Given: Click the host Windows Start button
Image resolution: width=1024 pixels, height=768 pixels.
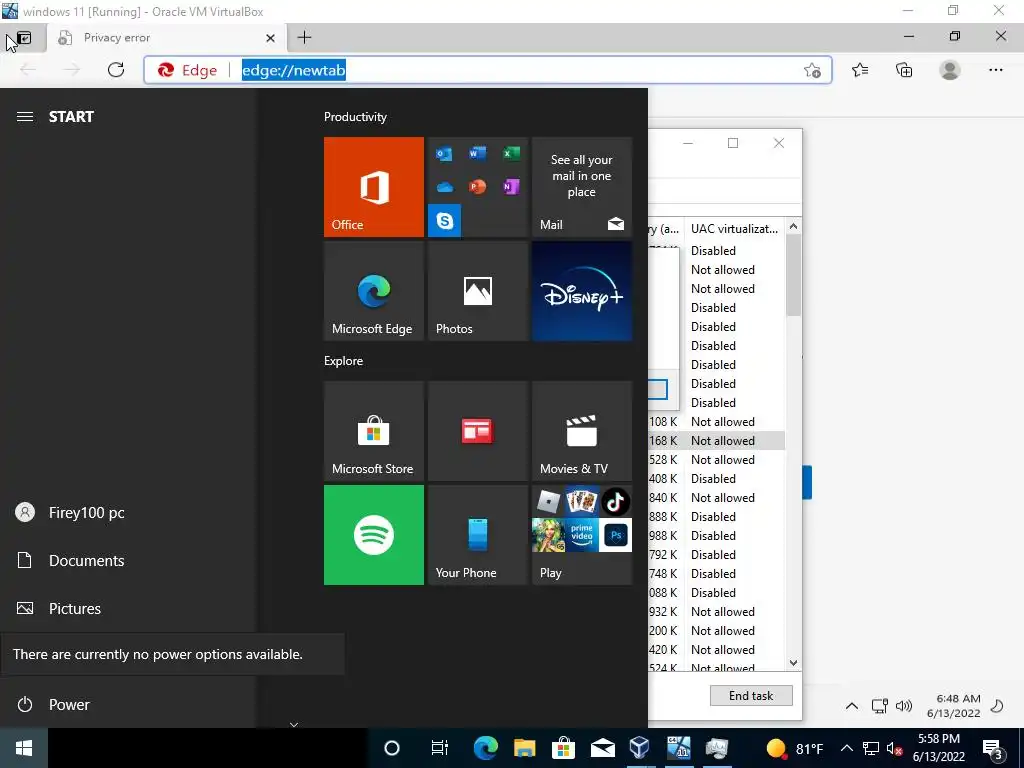Looking at the screenshot, I should (24, 748).
